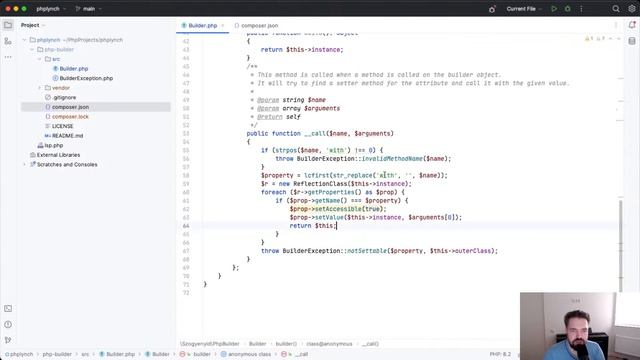Click the editor vertical scrollbar
The width and height of the screenshot is (640, 360).
tap(620, 245)
